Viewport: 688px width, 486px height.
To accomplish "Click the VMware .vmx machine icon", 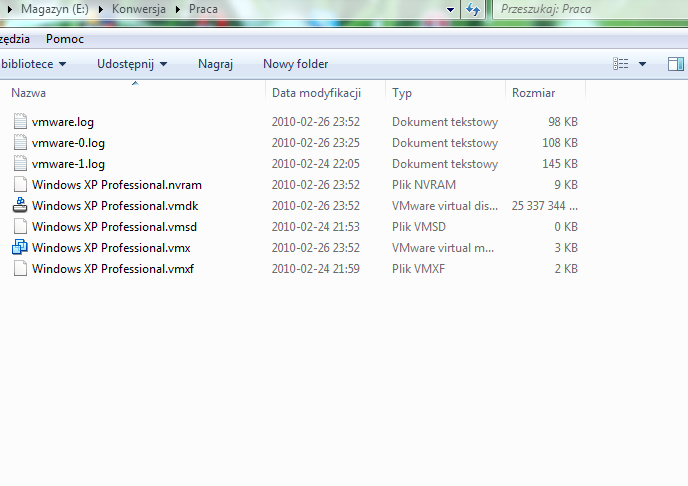I will (x=20, y=247).
